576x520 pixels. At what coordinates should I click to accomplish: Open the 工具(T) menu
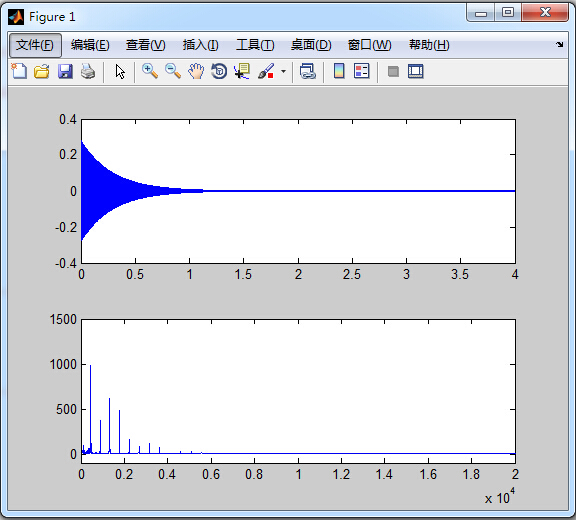[x=255, y=45]
